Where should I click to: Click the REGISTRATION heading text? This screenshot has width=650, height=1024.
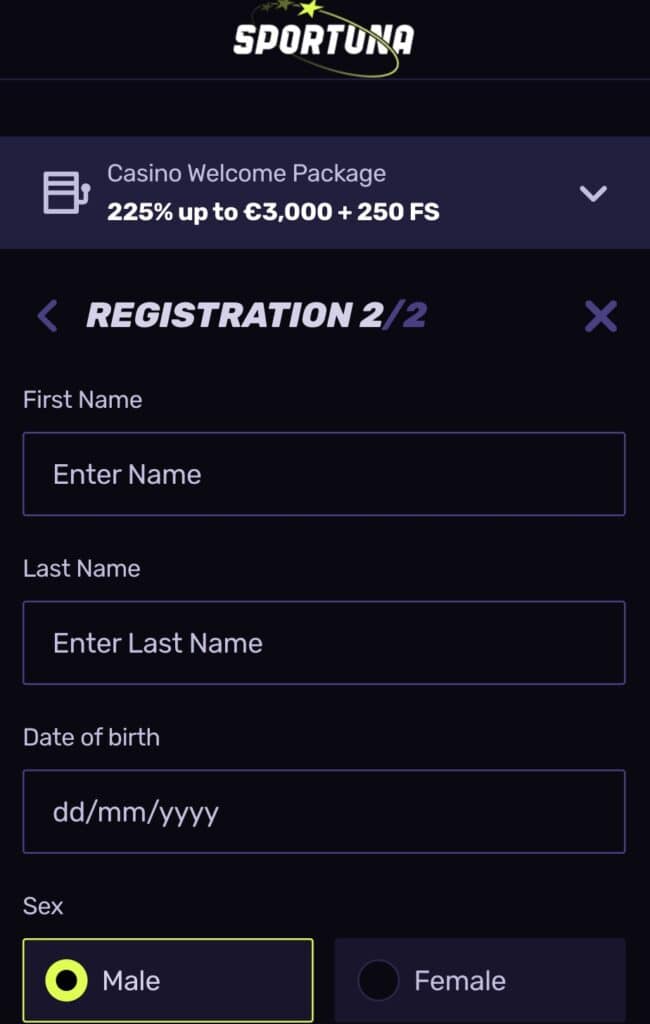tap(219, 315)
